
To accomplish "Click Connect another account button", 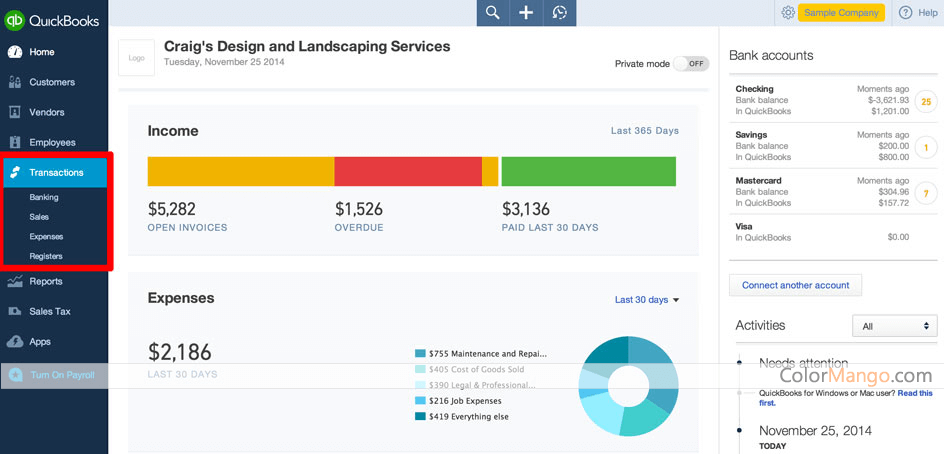I will (795, 285).
